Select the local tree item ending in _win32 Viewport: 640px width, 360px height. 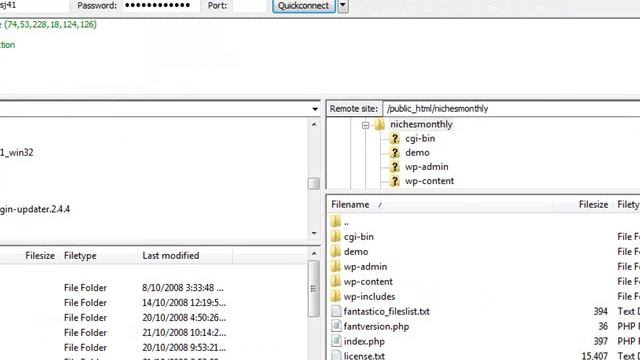(17, 153)
